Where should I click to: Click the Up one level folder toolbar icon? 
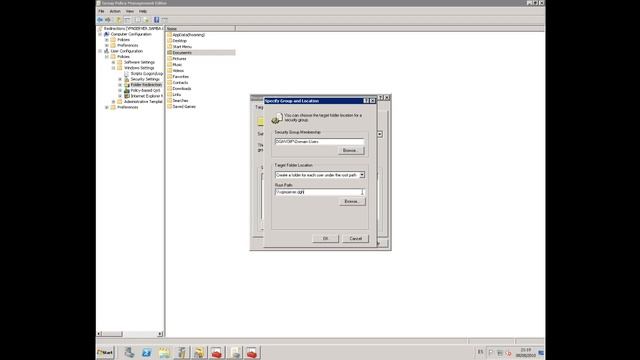(x=119, y=20)
